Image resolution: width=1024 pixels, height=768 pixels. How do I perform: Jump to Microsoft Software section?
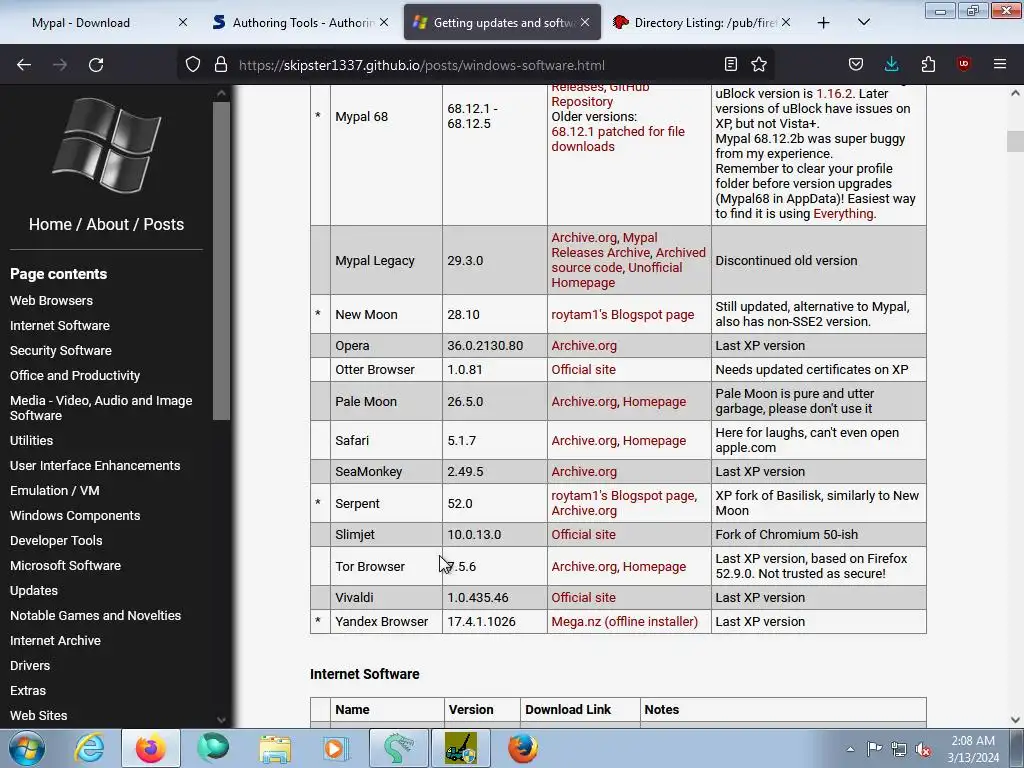click(65, 566)
